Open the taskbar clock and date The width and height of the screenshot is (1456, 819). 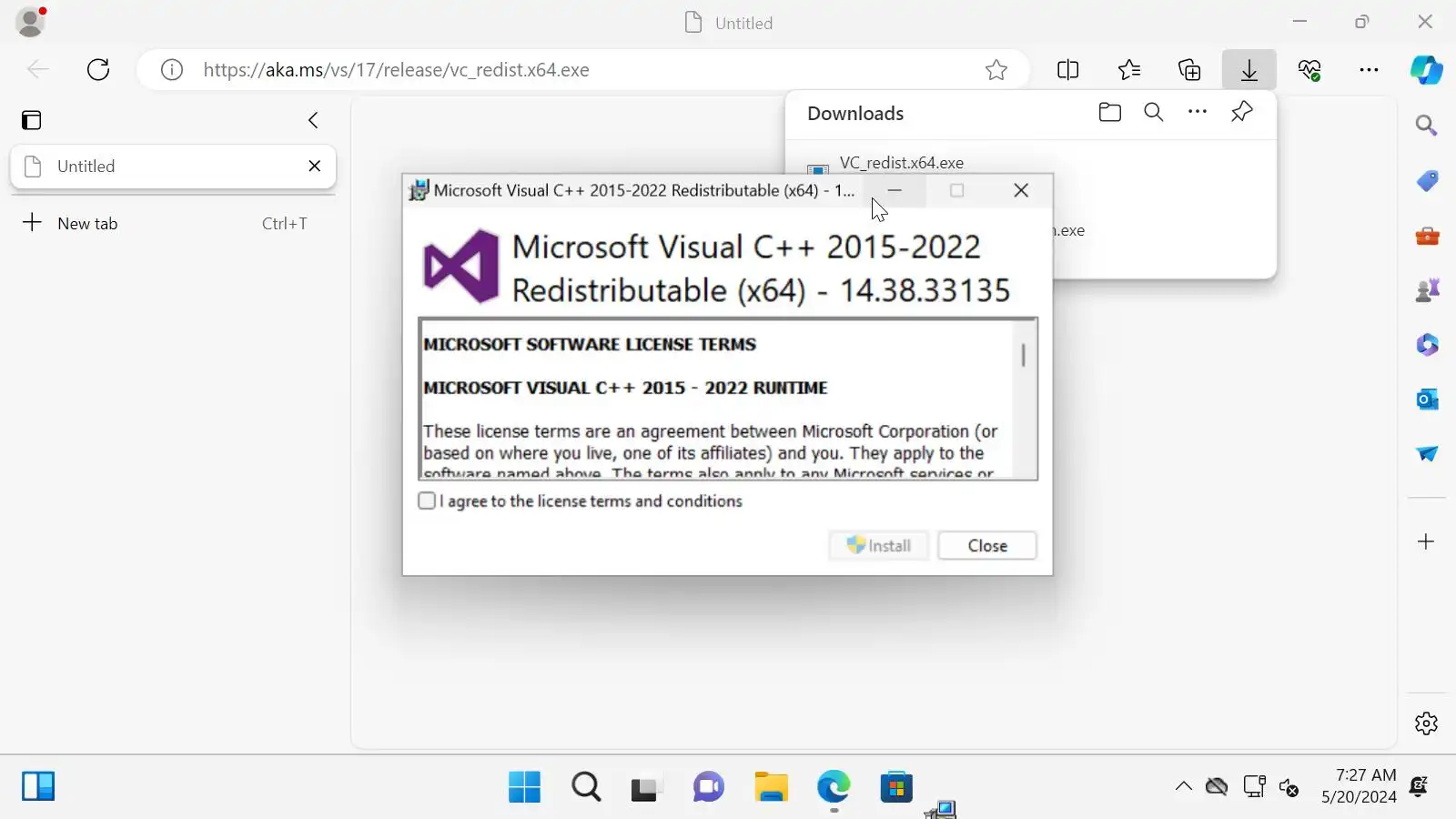[1359, 786]
